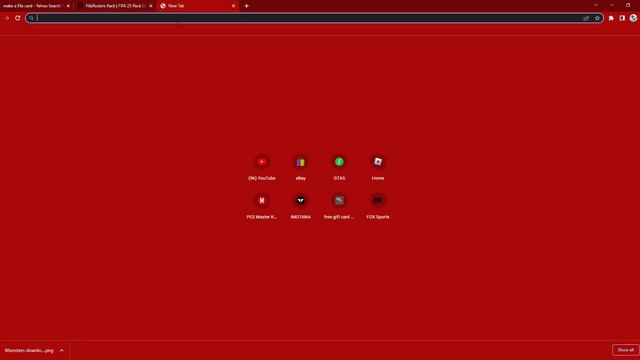This screenshot has height=360, width=640.
Task: Click the search icon in the address bar
Action: [31, 18]
